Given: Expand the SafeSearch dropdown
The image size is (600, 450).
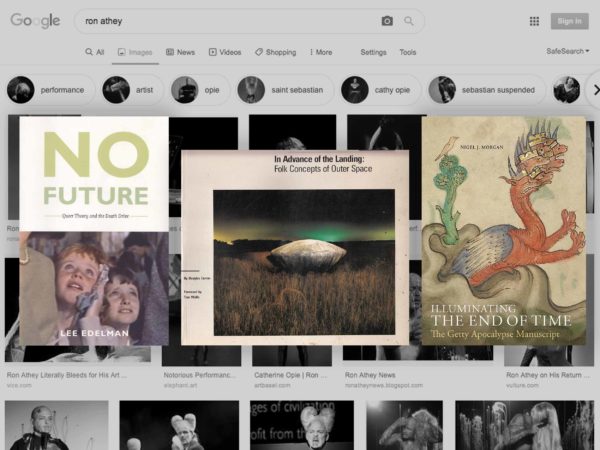Looking at the screenshot, I should [x=567, y=51].
